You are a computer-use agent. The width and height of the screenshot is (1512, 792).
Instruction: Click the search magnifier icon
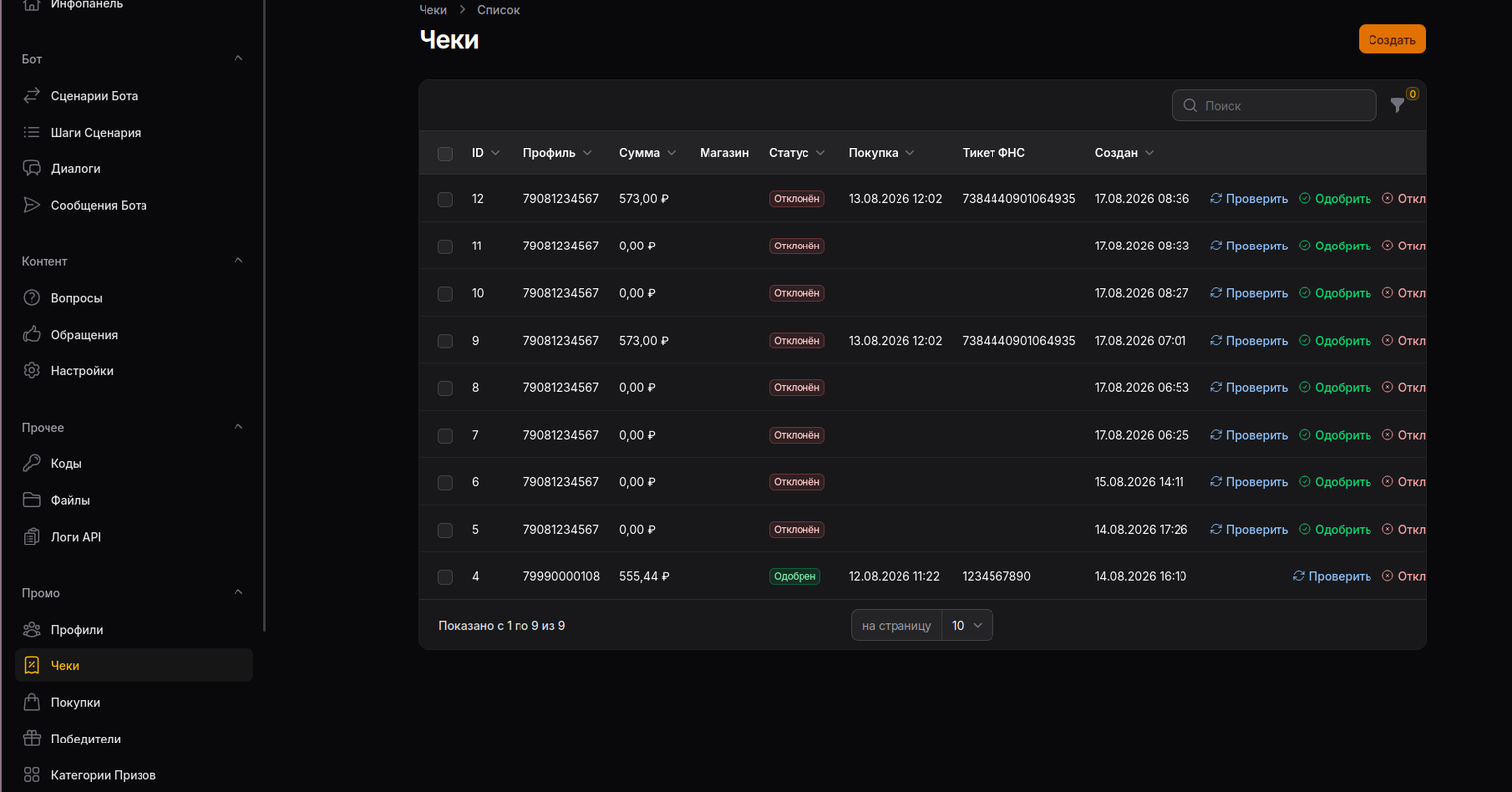1190,105
